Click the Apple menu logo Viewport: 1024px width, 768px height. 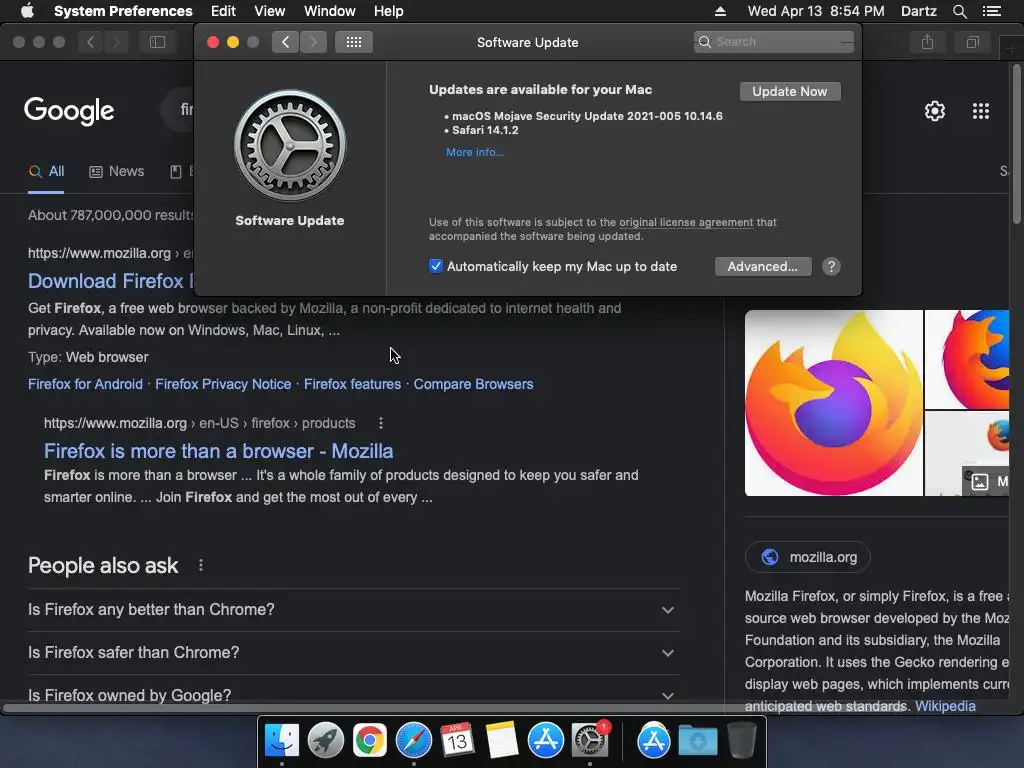(27, 11)
